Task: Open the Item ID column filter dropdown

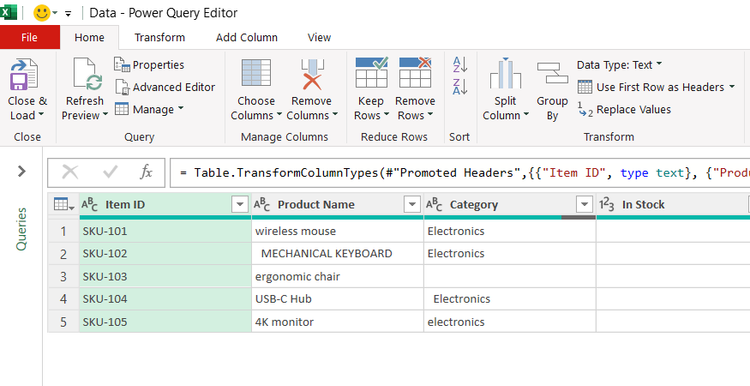Action: point(240,205)
